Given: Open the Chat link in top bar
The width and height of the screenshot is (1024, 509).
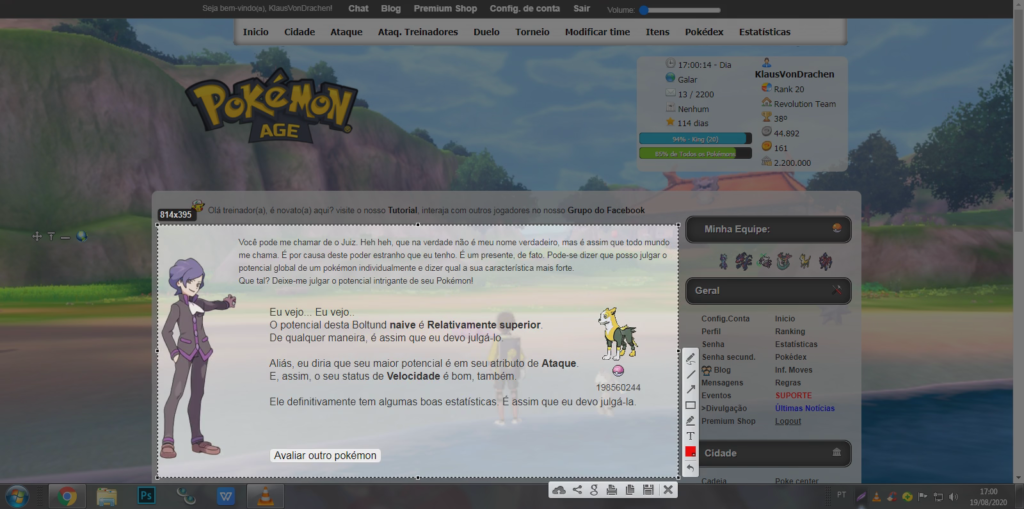Looking at the screenshot, I should [x=359, y=8].
